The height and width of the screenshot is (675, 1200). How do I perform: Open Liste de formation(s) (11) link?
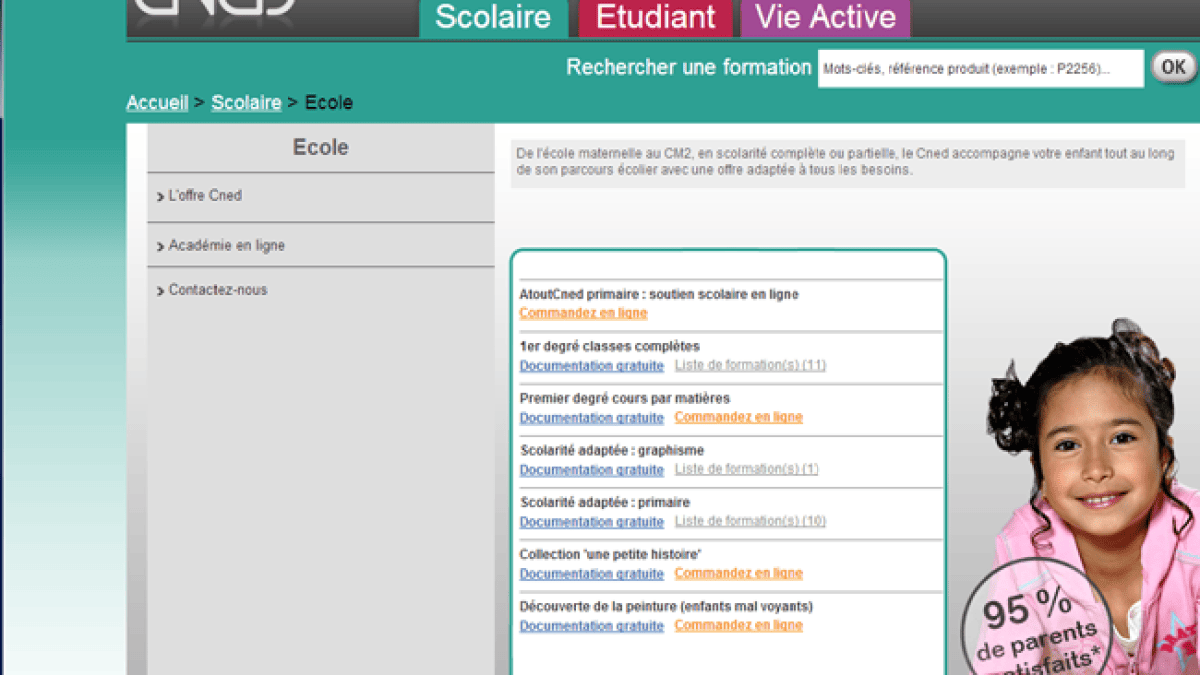point(750,365)
